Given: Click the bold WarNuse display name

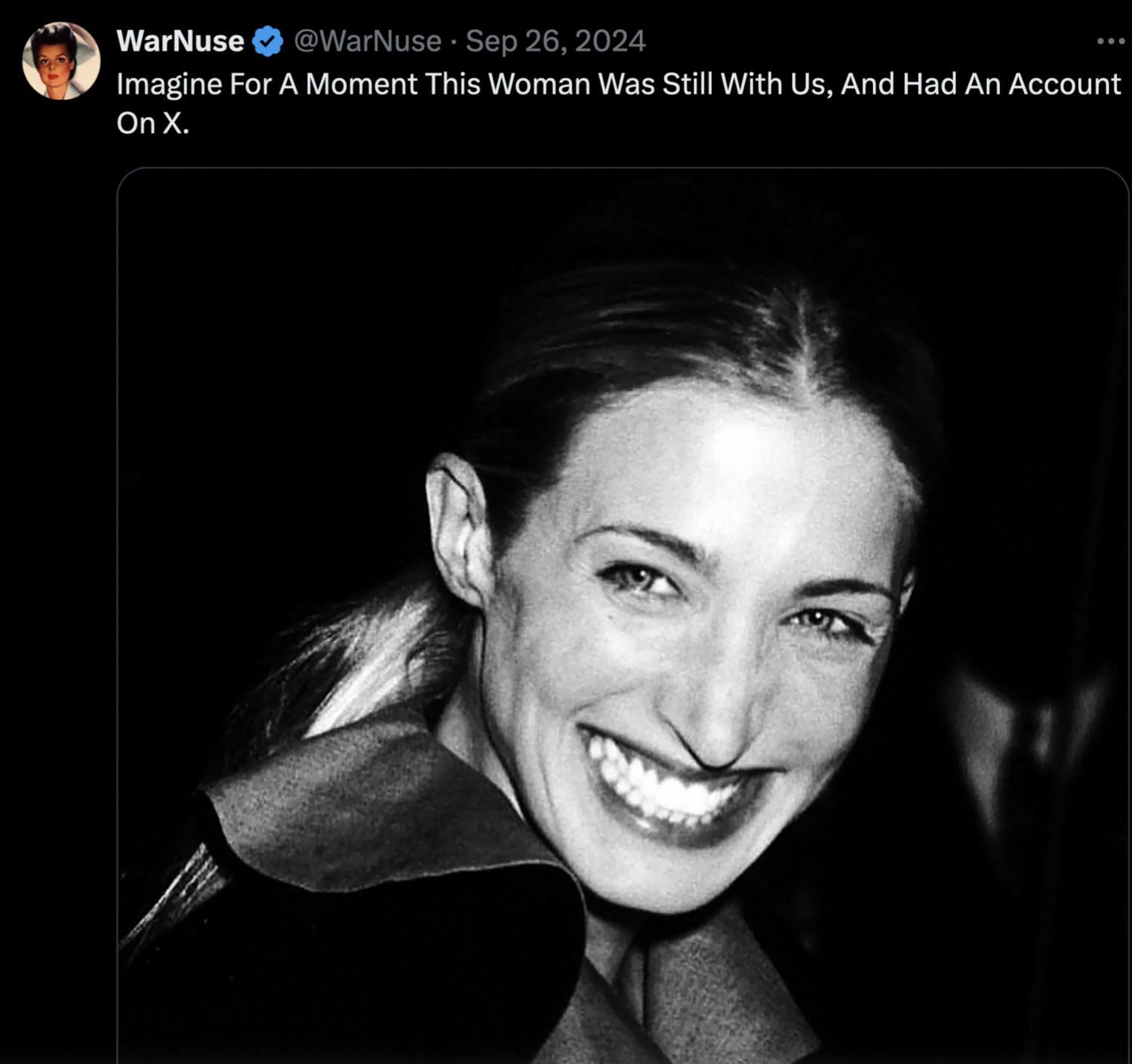Looking at the screenshot, I should point(180,42).
